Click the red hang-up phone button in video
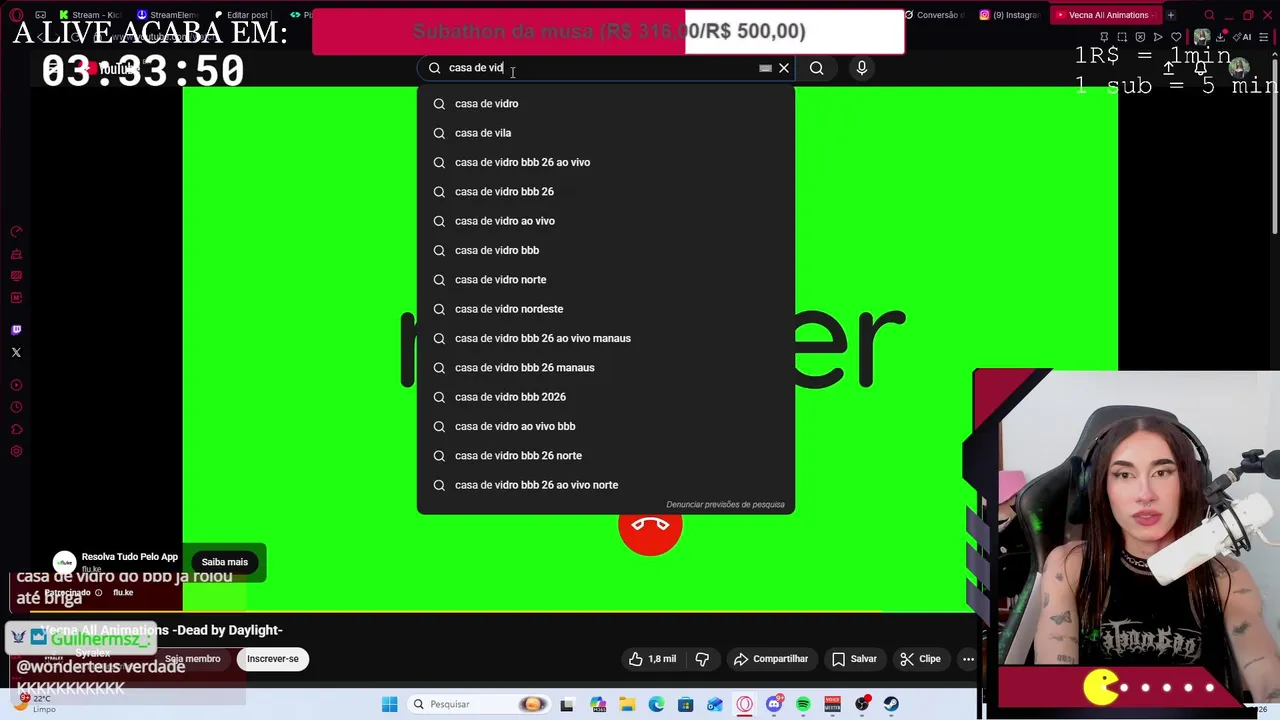1280x720 pixels. [x=650, y=525]
